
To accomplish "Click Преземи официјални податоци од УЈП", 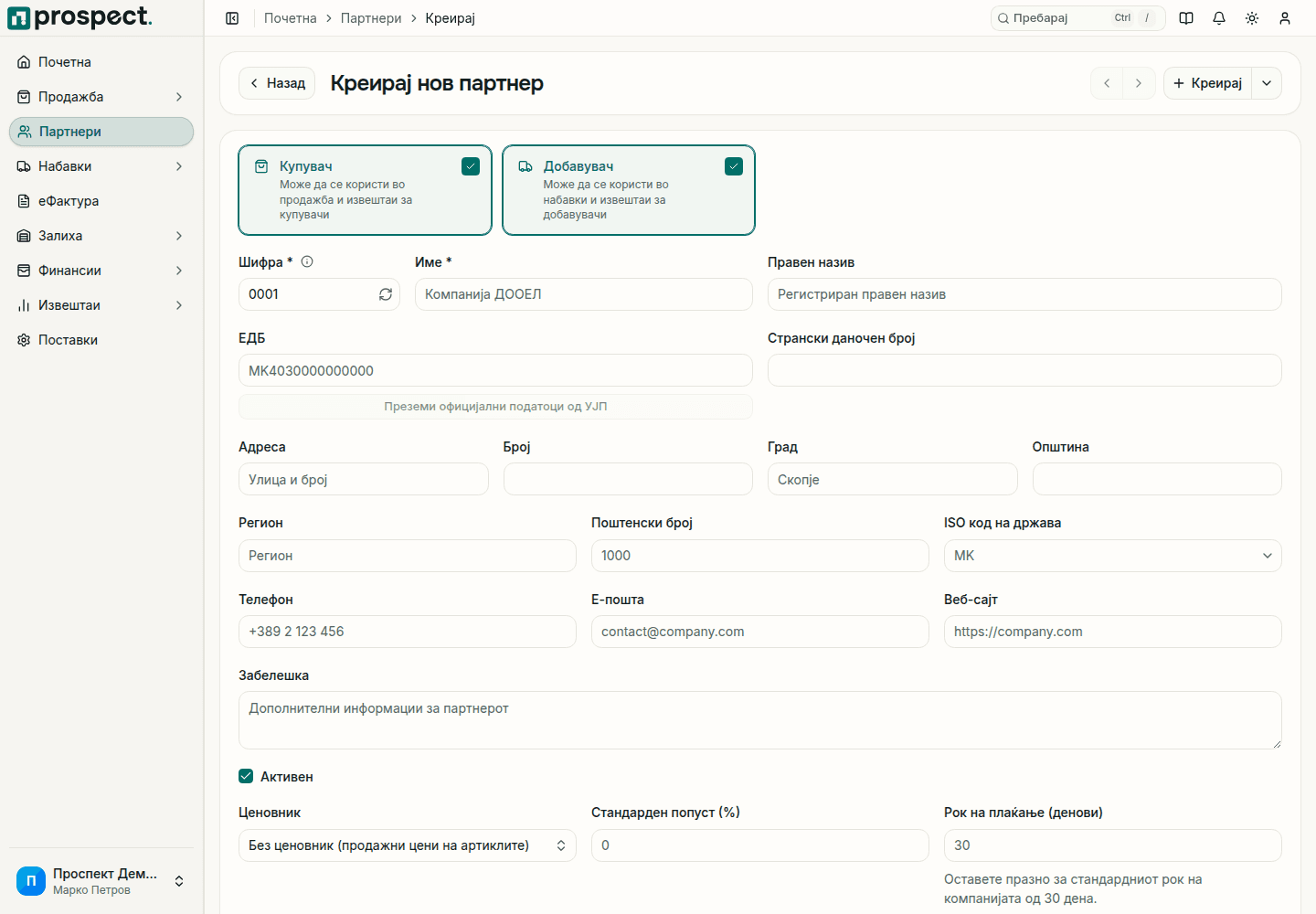I will (495, 407).
